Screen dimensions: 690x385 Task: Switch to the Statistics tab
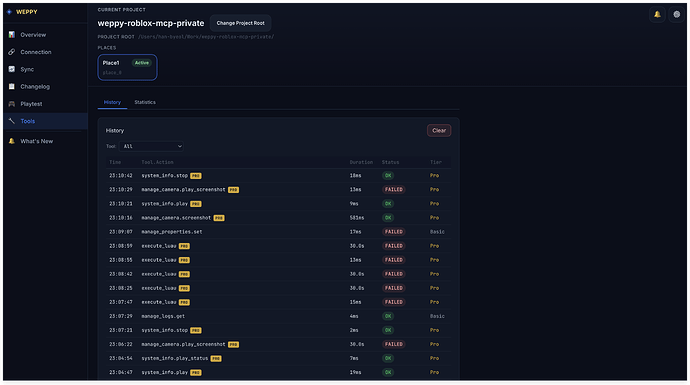point(145,102)
